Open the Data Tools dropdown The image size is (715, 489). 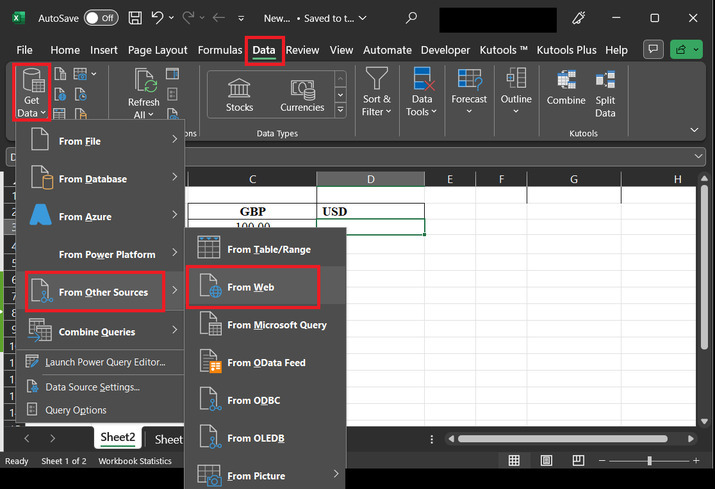[x=421, y=92]
